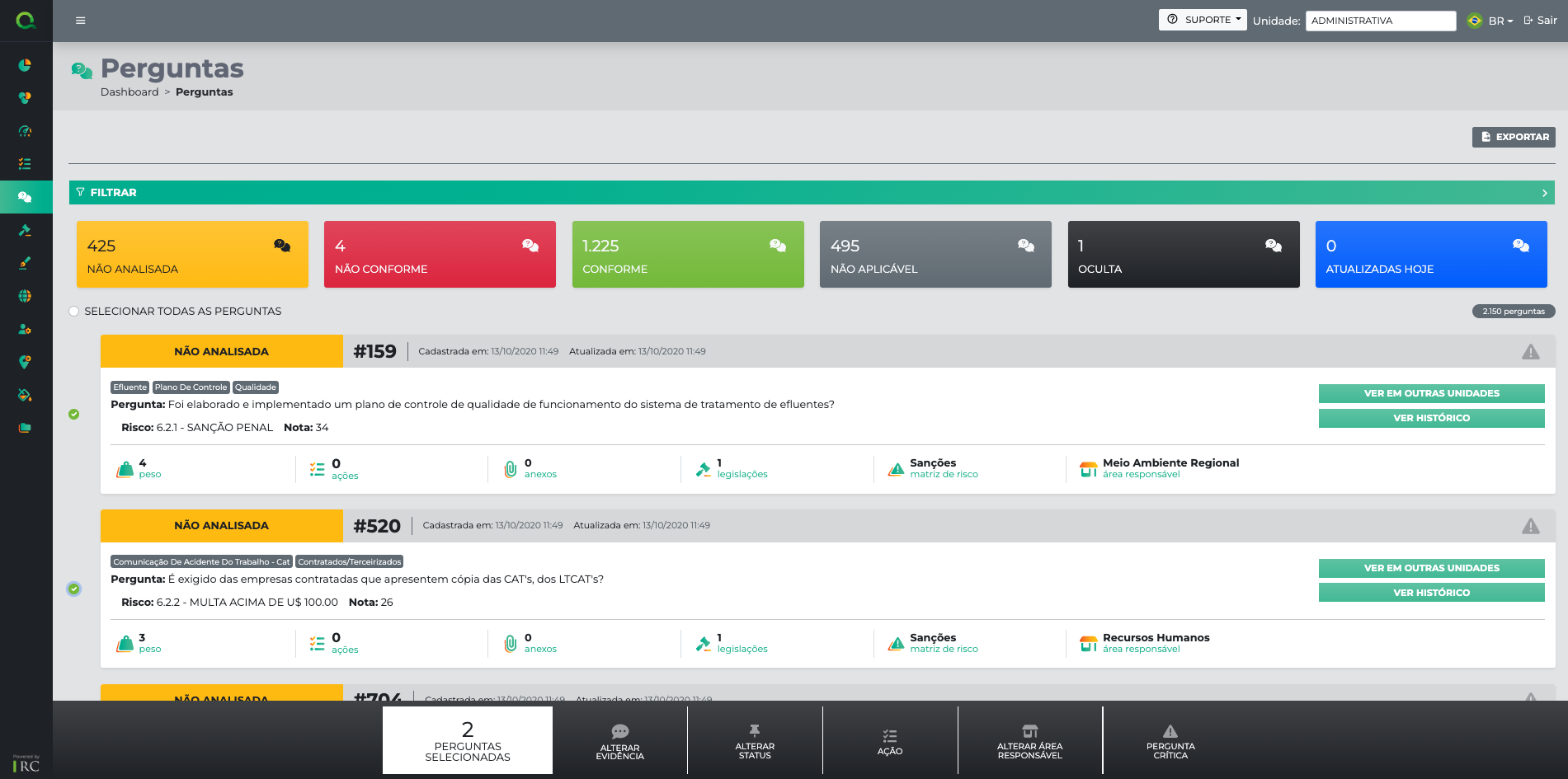Uncheck the selection for question #520
The width and height of the screenshot is (1568, 779).
tap(74, 589)
